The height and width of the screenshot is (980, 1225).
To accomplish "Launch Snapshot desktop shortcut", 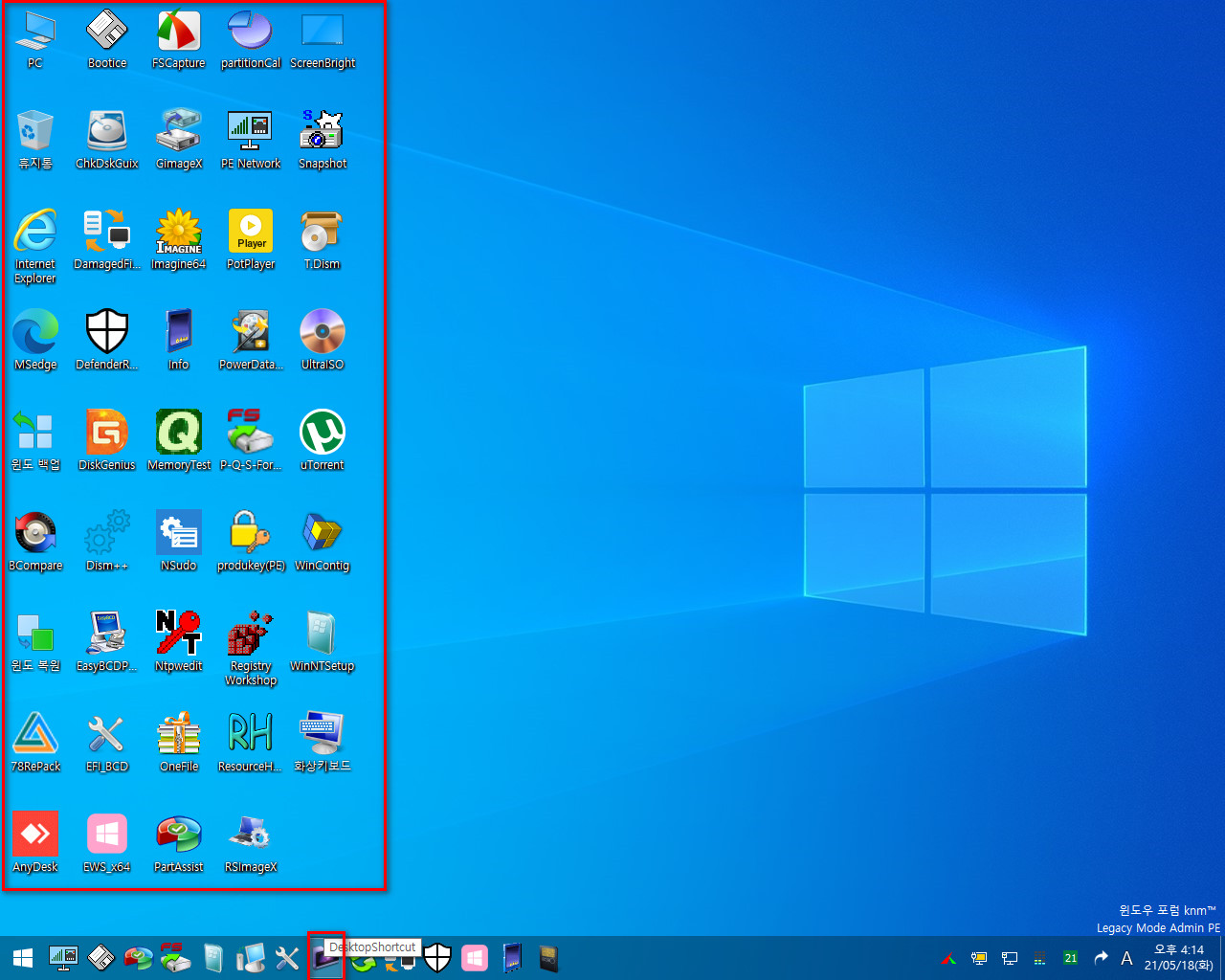I will click(323, 141).
